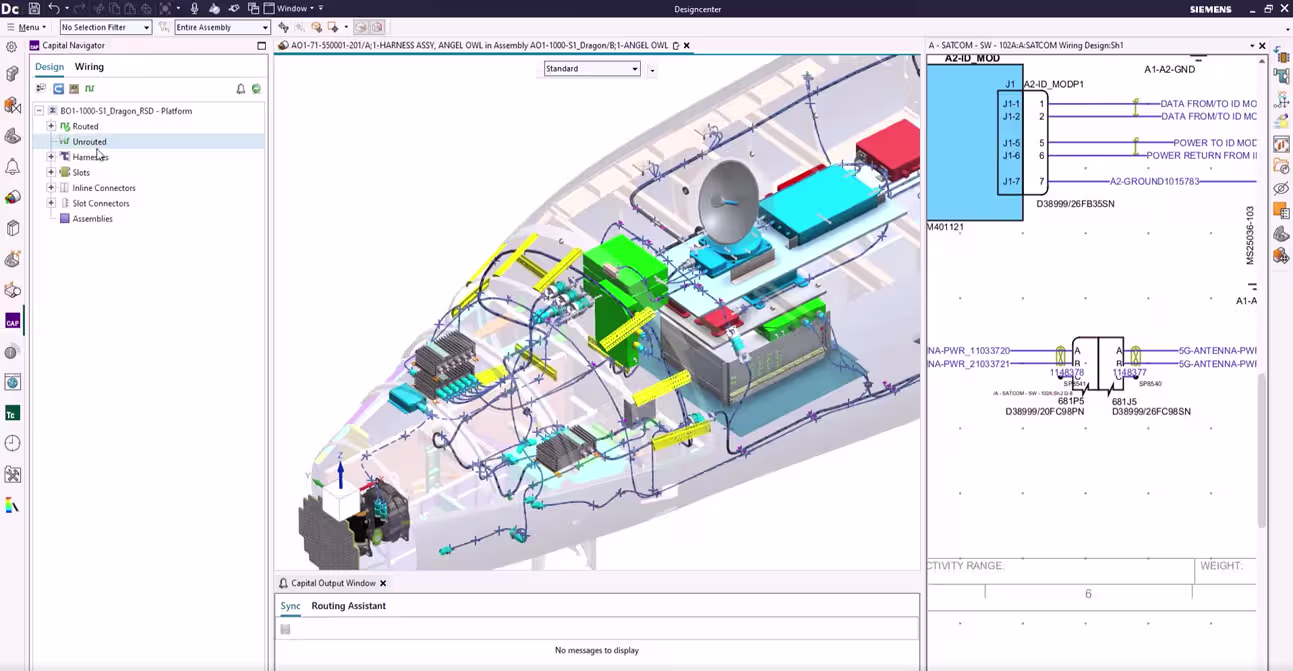This screenshot has width=1293, height=671.
Task: Click the red box component in 3D view
Action: coord(887,148)
